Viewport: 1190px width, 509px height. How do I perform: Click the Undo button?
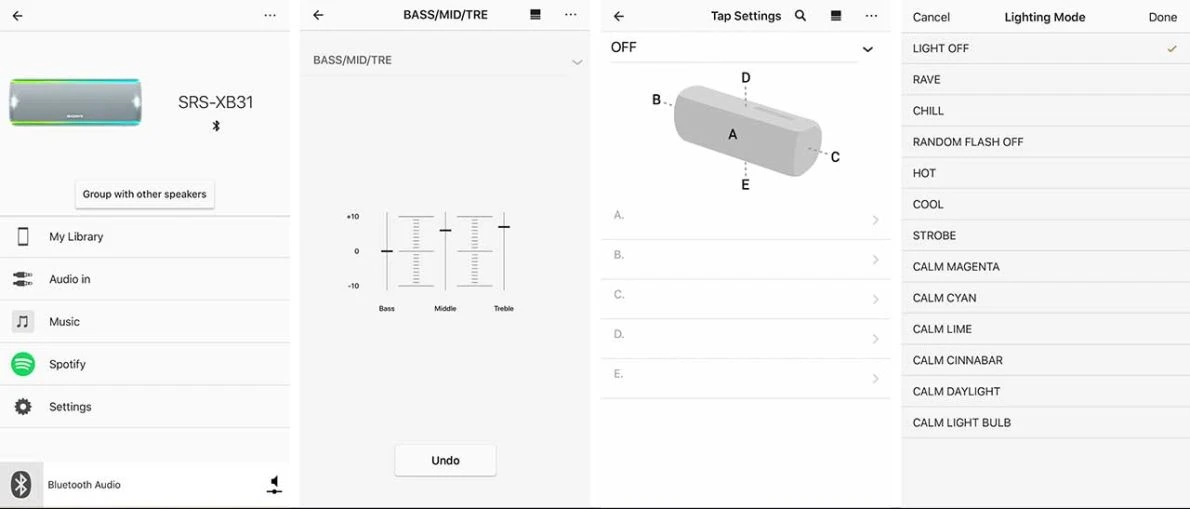445,460
